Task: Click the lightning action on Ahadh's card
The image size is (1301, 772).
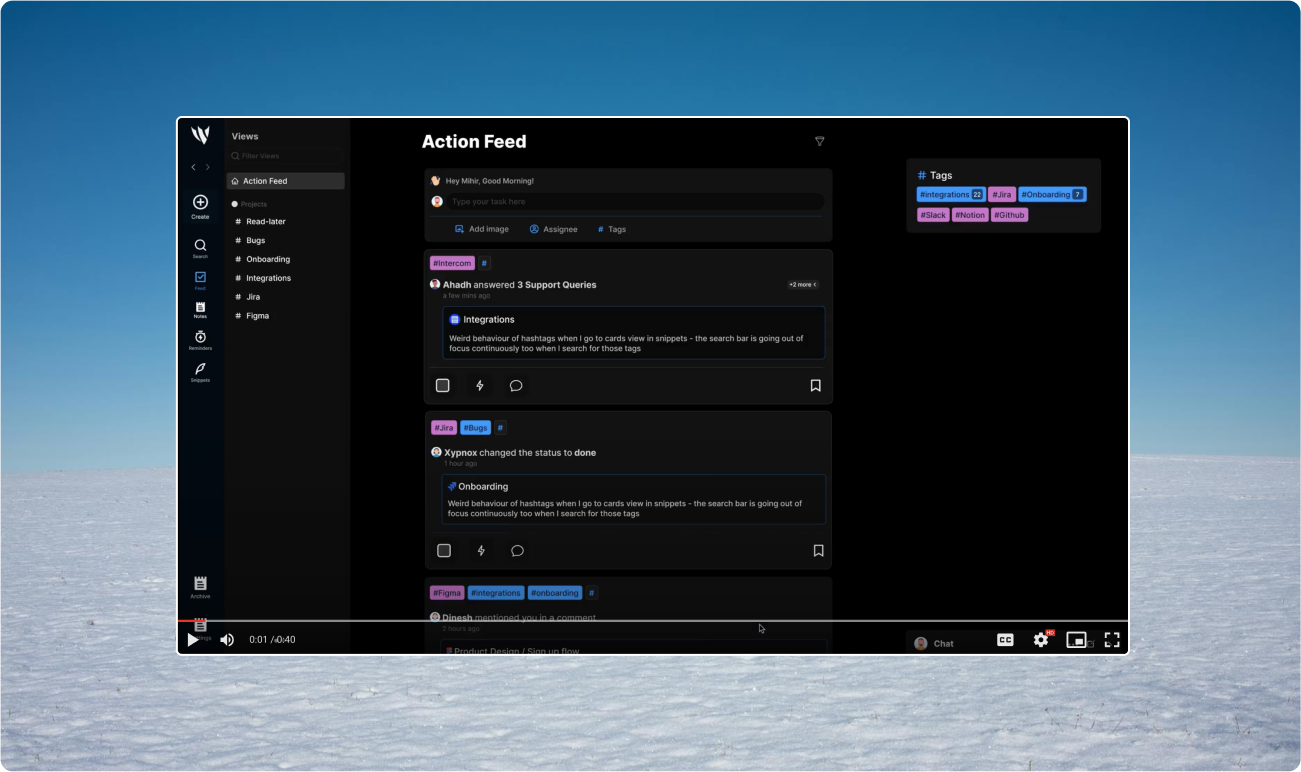Action: coord(480,385)
